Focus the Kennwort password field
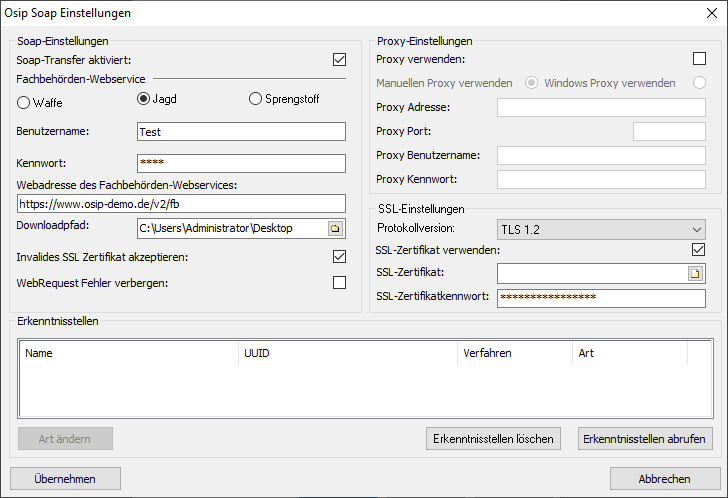Screen dimensions: 728x498 pos(240,163)
